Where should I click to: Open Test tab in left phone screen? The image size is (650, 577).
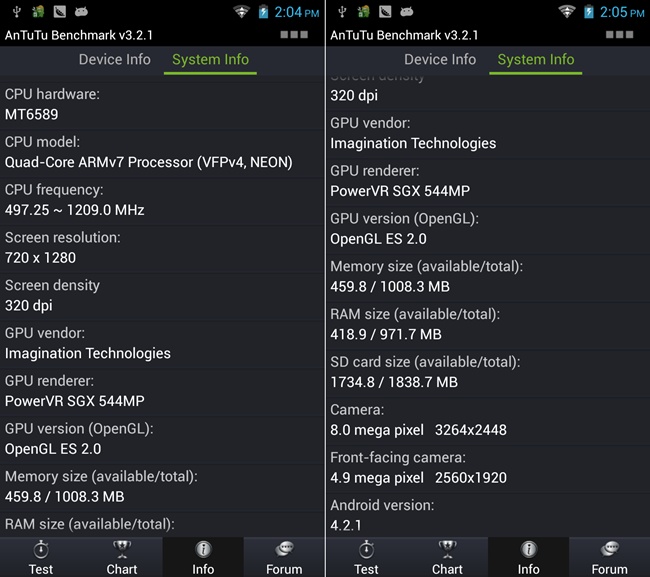click(41, 558)
